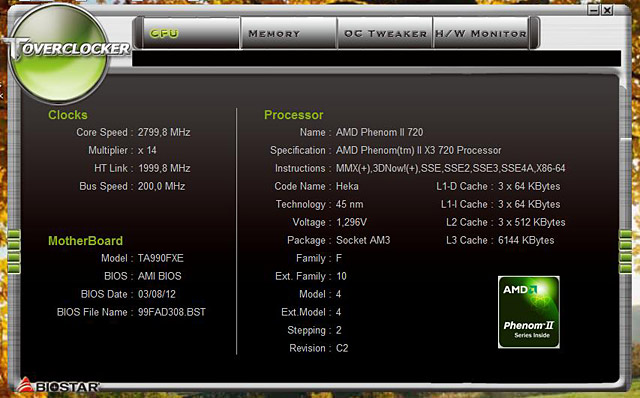640x398 pixels.
Task: Select the Technology value 45 nm
Action: [349, 204]
